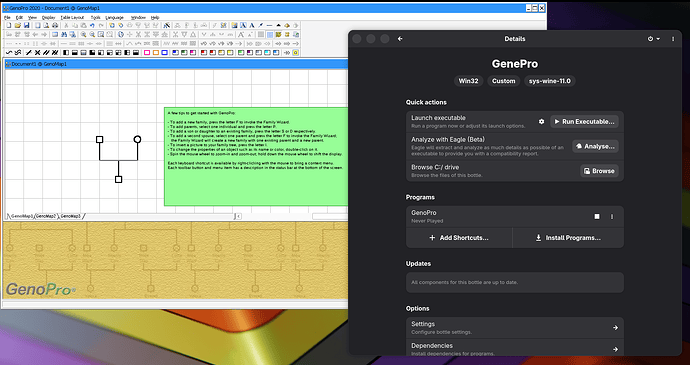Open the Table Layout menu
690x365 pixels.
pos(72,18)
